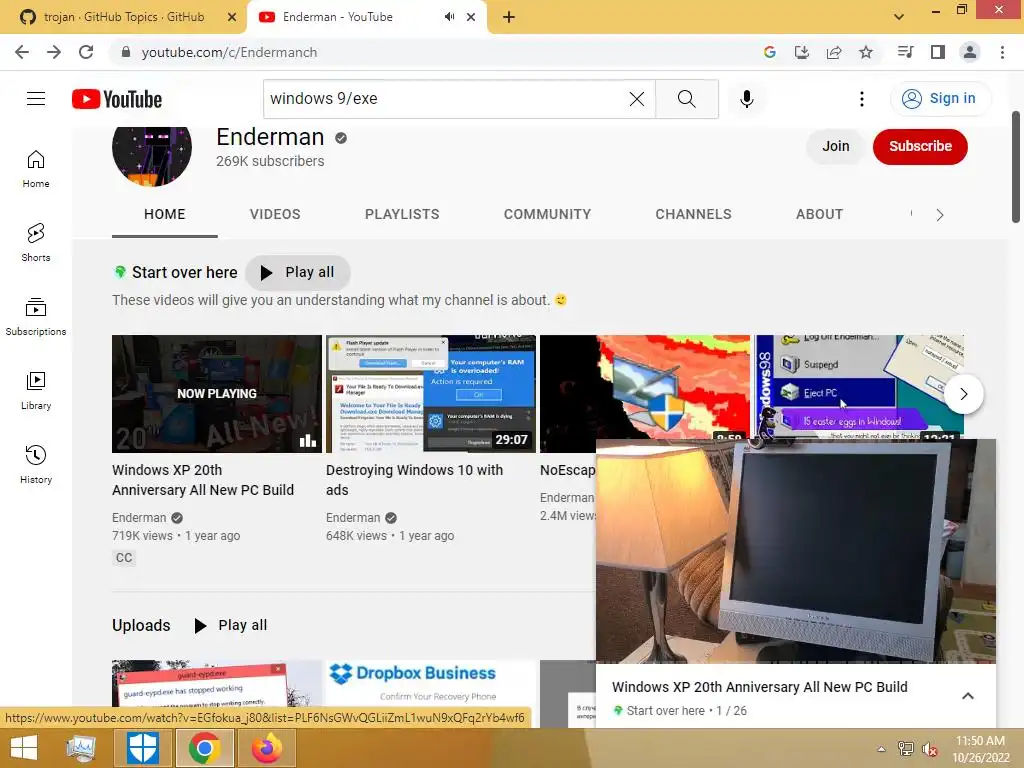The height and width of the screenshot is (768, 1024).
Task: Click the share page icon in address bar
Action: 834,52
